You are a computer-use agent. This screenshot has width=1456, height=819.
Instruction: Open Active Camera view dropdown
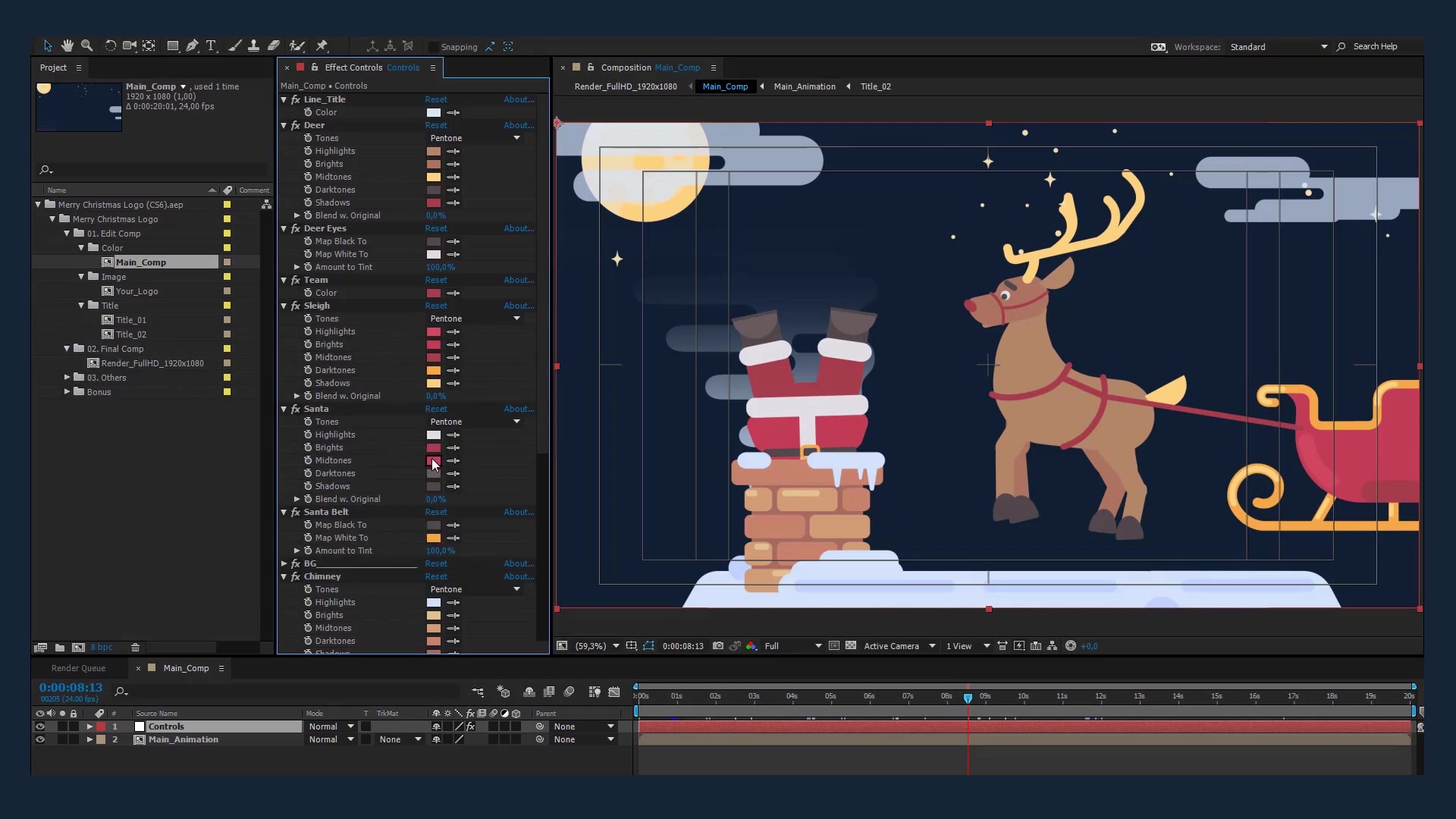899,646
